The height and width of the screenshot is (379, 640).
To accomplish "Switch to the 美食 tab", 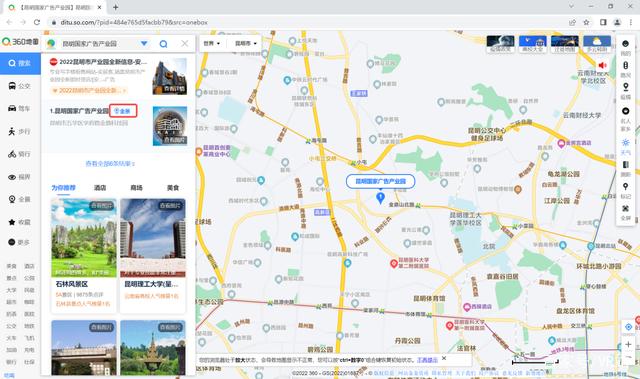I will [x=173, y=188].
